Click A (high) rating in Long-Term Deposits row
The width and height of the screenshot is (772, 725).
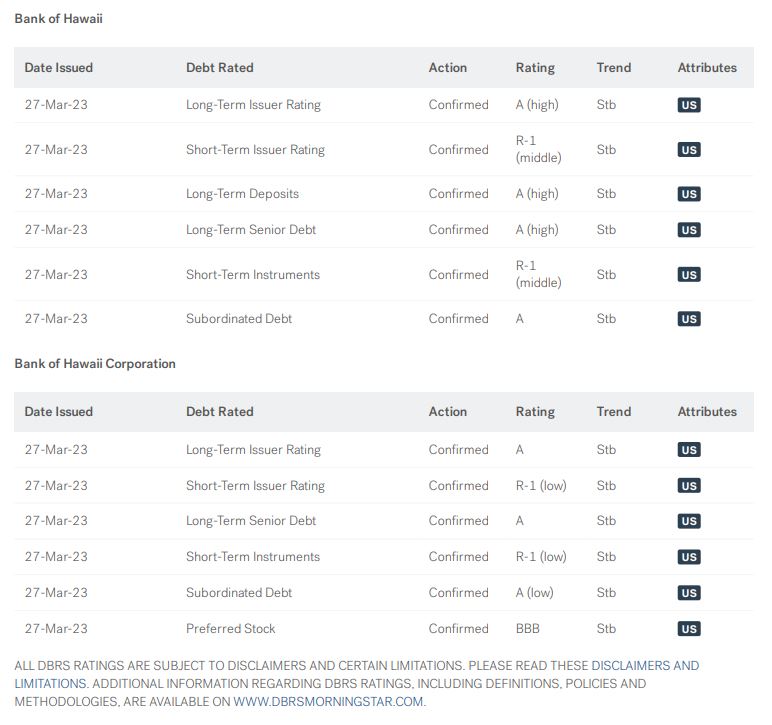click(537, 194)
